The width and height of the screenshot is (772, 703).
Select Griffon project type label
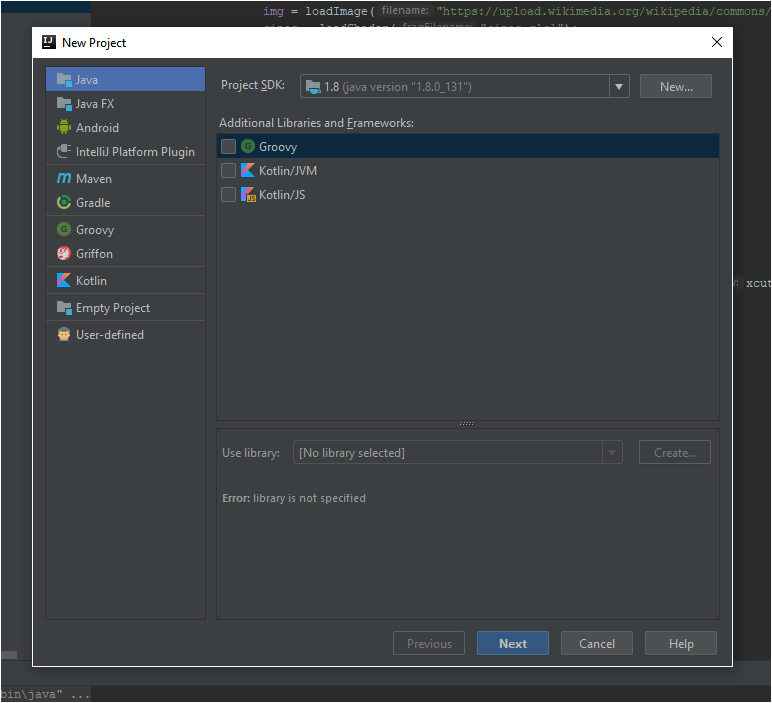(x=94, y=254)
